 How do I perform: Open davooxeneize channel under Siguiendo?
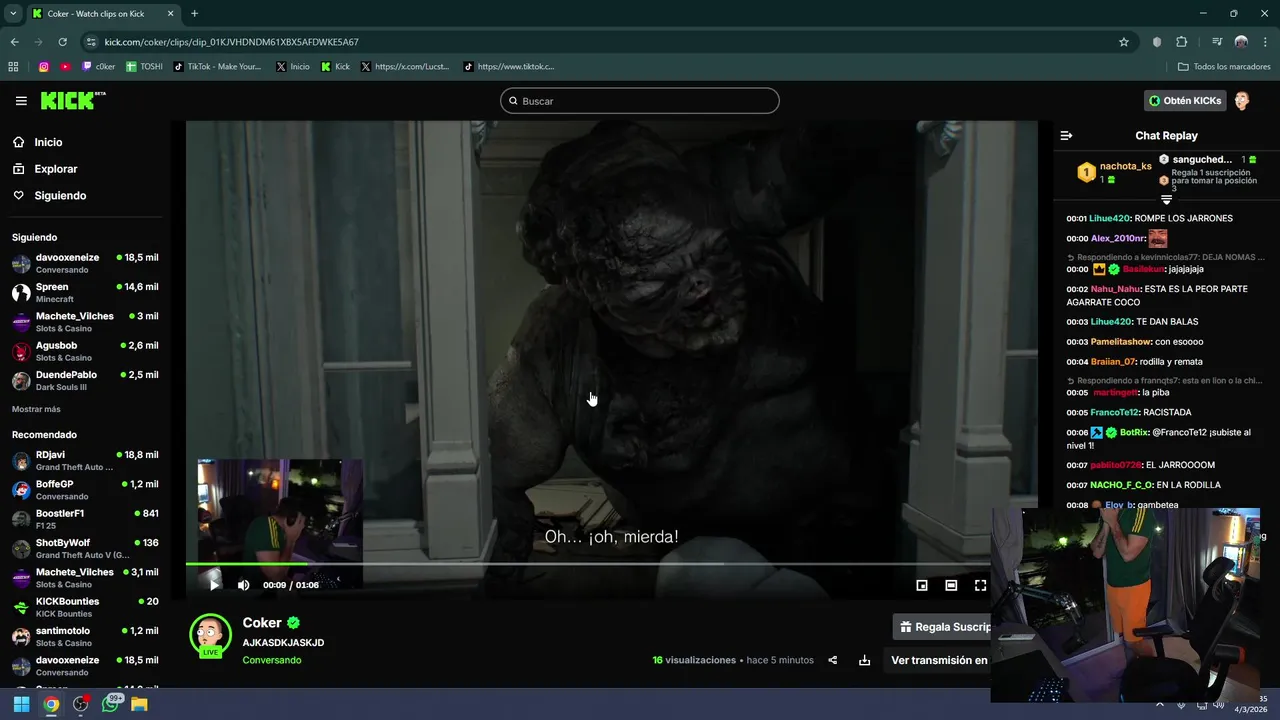pos(85,263)
